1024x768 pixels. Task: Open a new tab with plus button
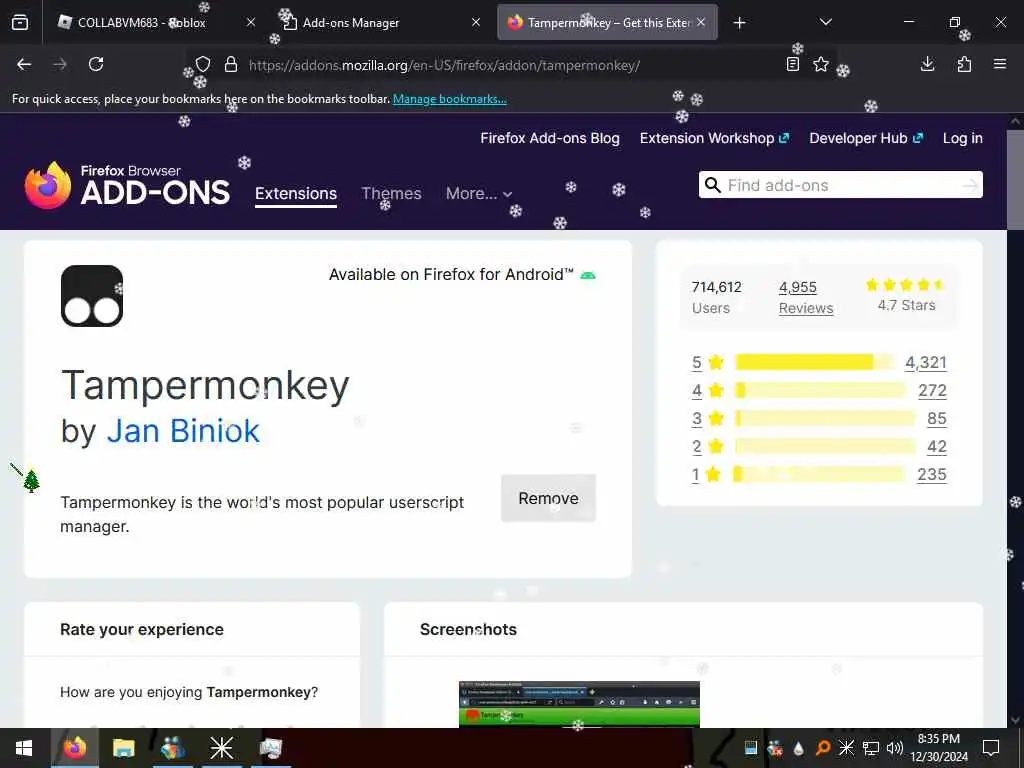click(x=739, y=23)
